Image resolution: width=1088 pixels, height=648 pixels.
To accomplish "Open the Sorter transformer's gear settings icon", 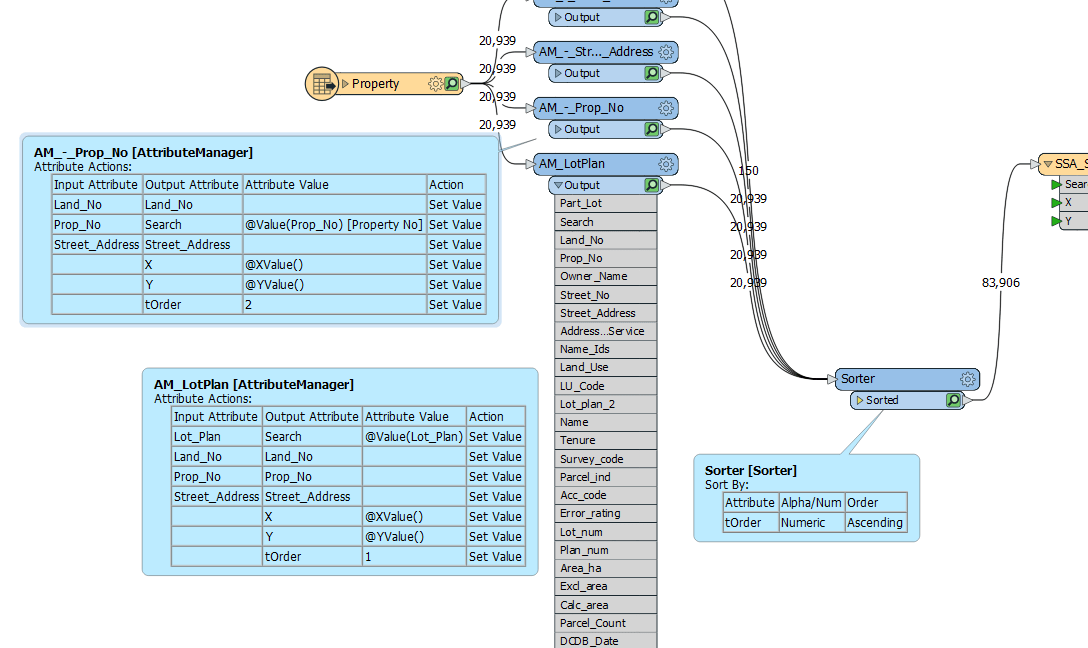I will coord(967,378).
